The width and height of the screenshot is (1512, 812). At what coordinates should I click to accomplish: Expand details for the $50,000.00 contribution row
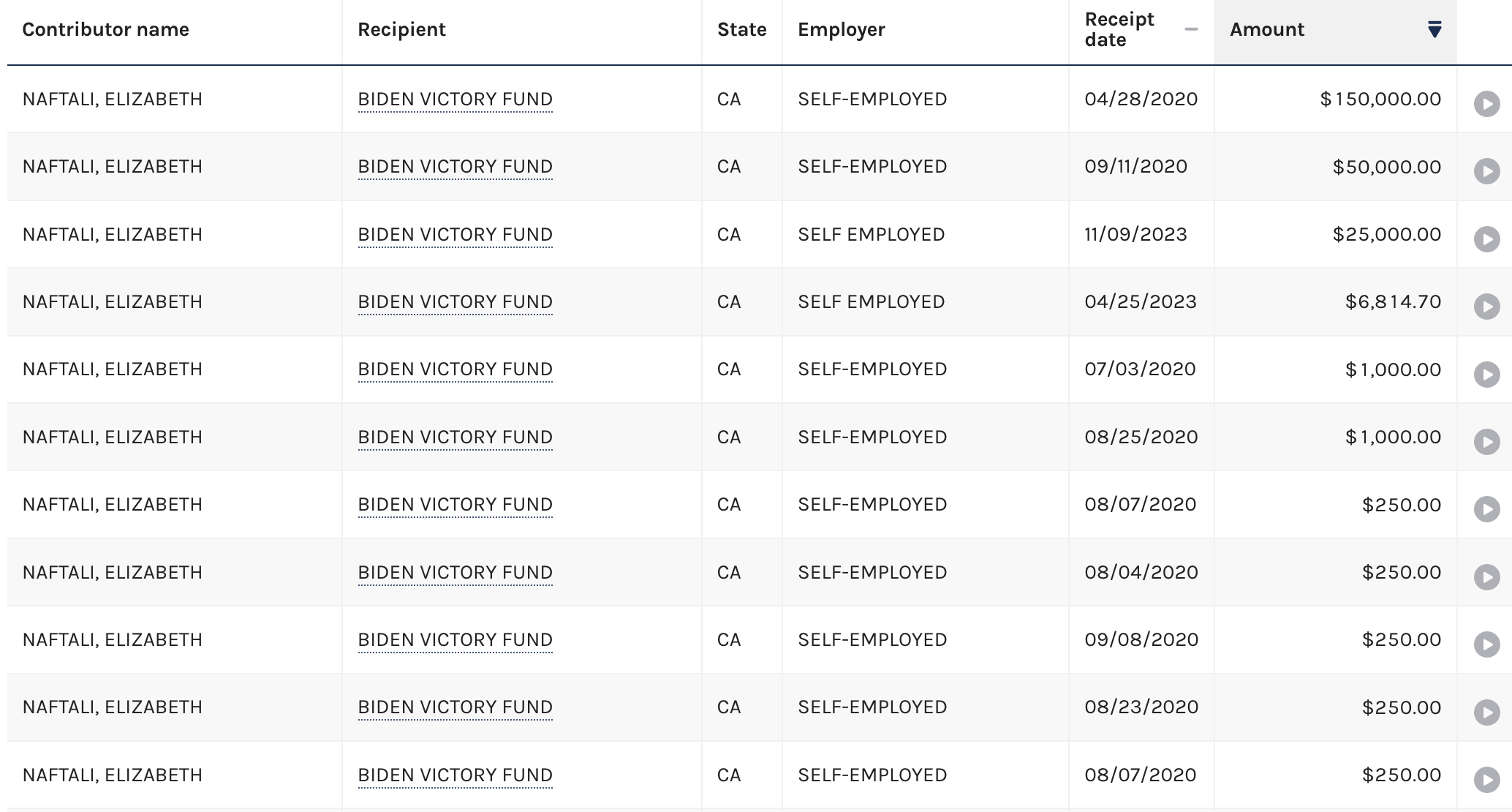pyautogui.click(x=1486, y=171)
